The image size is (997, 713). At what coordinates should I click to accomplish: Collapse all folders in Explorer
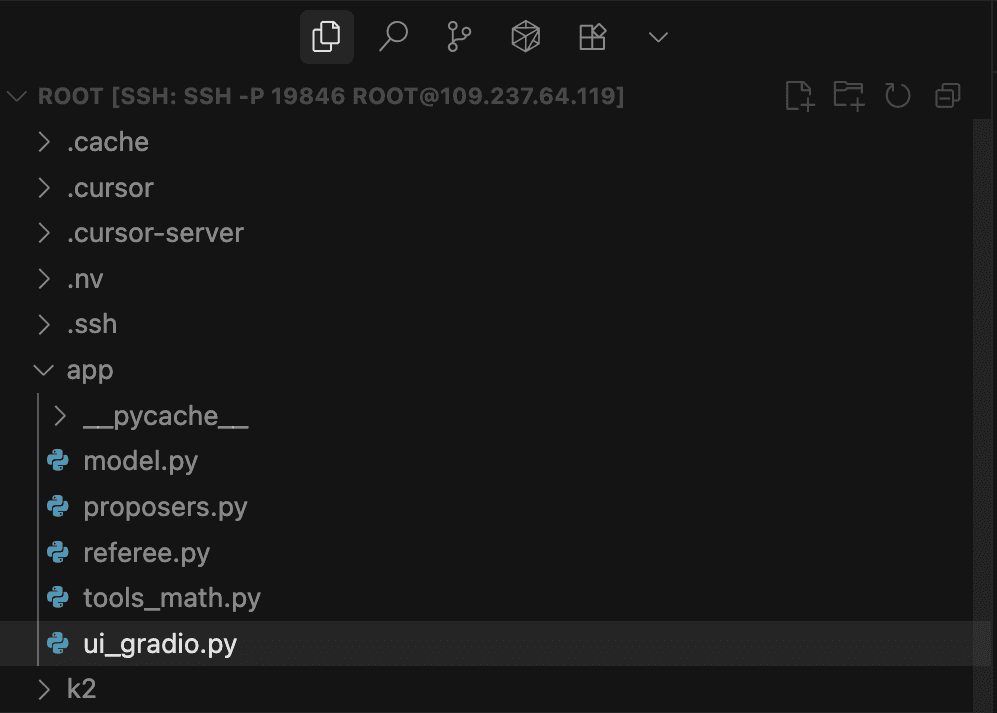tap(947, 96)
